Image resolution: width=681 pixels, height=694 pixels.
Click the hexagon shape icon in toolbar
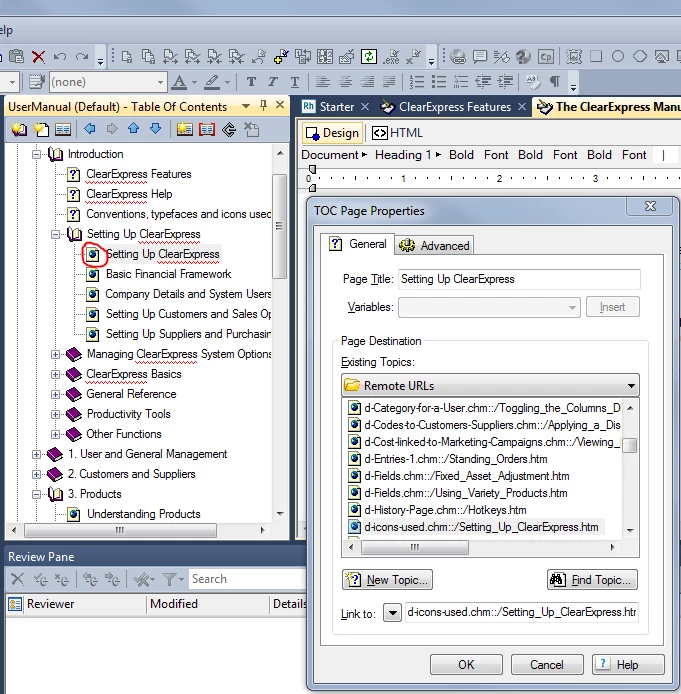(x=640, y=56)
